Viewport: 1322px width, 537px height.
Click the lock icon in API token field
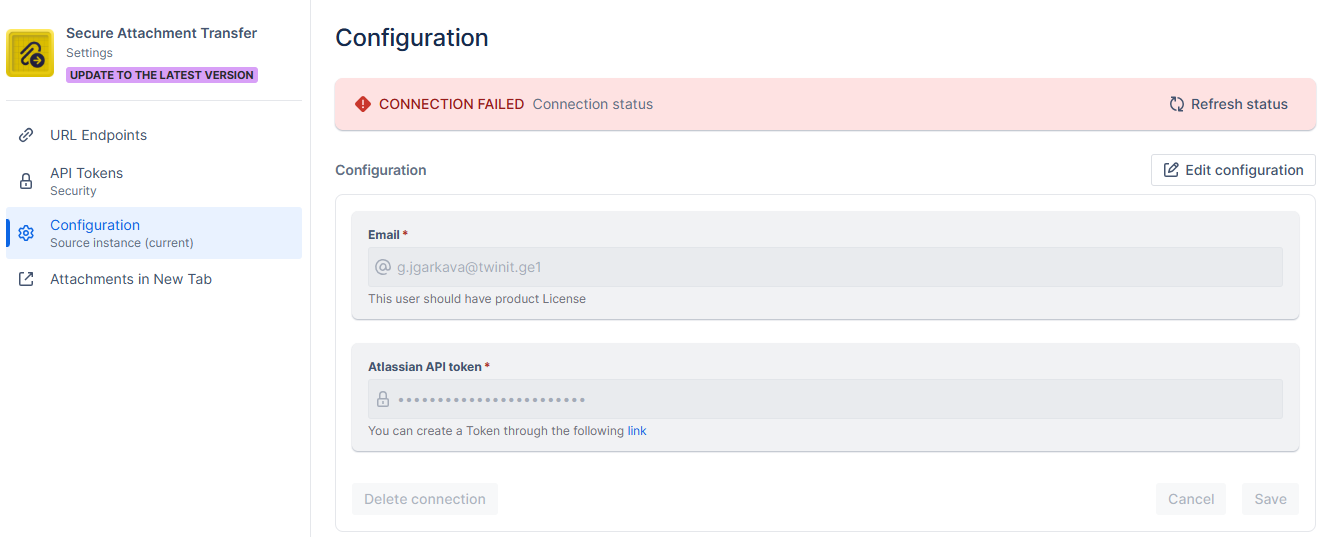(383, 399)
